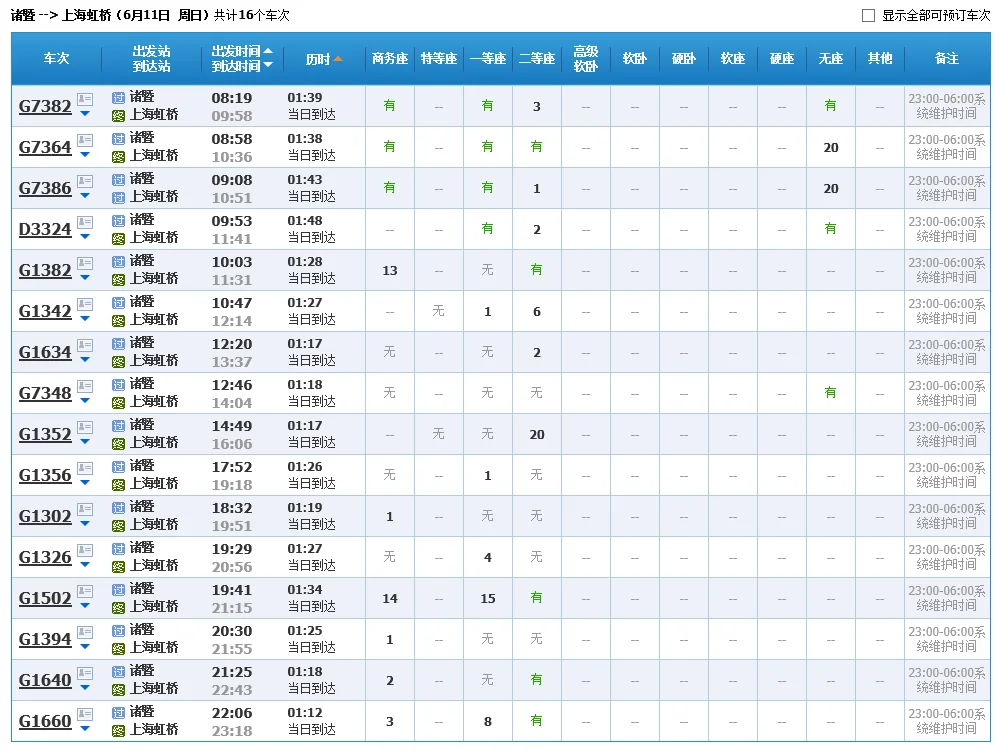Screen dimensions: 995x750
Task: Click the stopover info icon beside G7382
Action: coord(84,99)
